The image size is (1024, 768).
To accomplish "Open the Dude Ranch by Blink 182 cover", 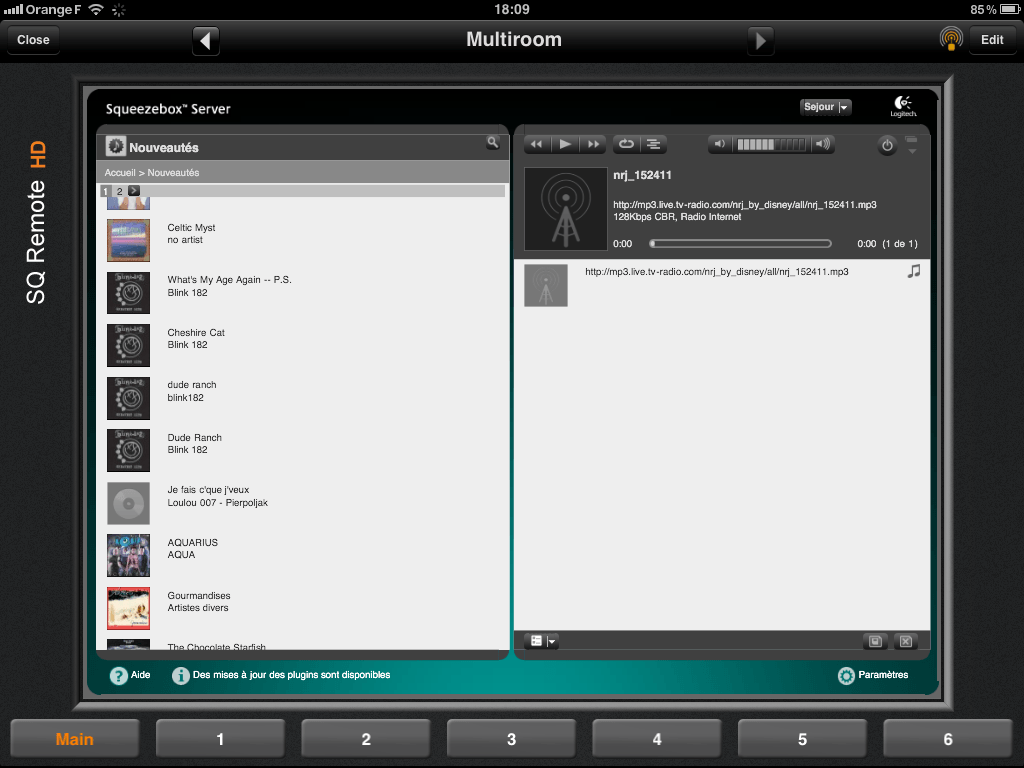I will [x=129, y=451].
